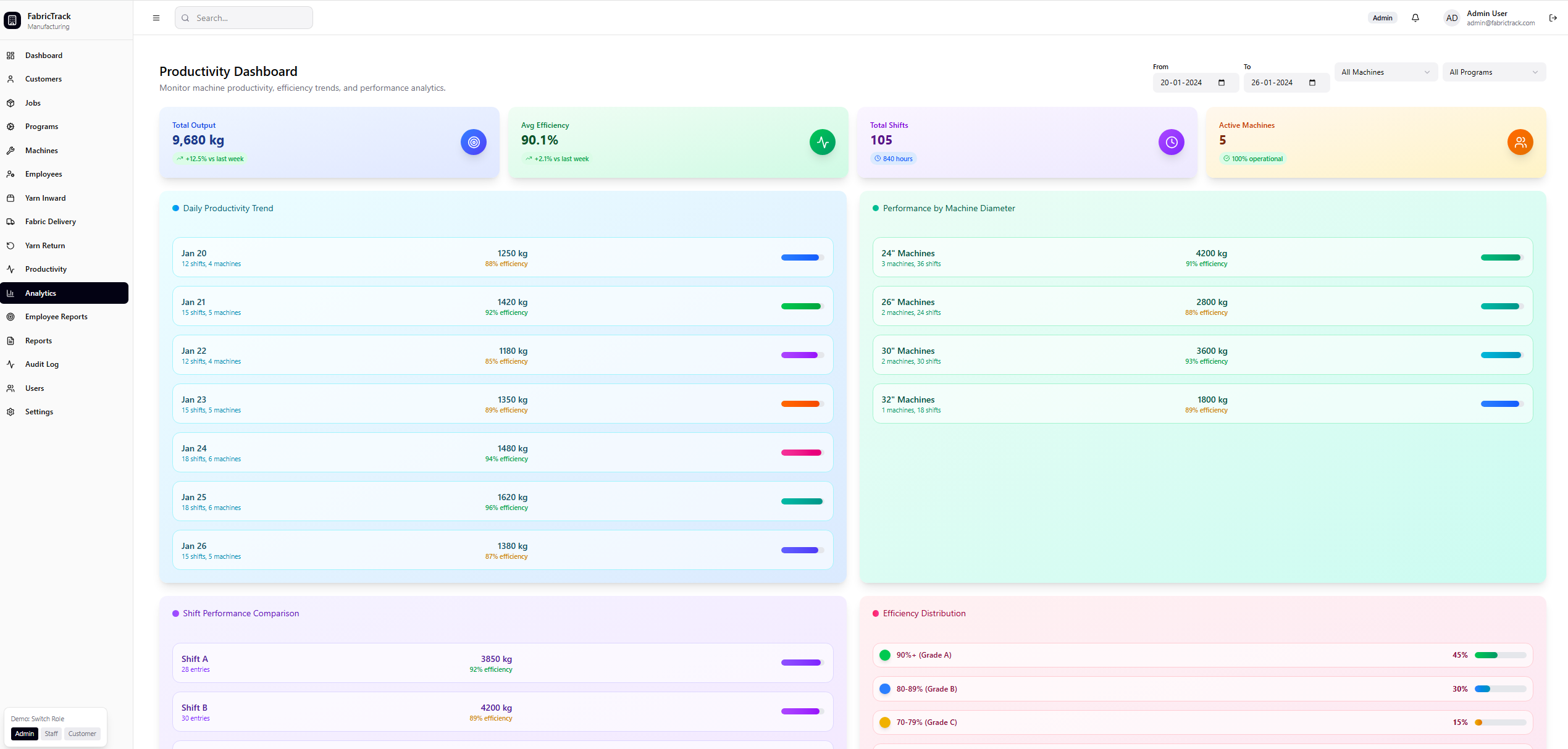This screenshot has width=1568, height=749.
Task: Collapse the sidebar with the hamburger icon
Action: pyautogui.click(x=156, y=17)
